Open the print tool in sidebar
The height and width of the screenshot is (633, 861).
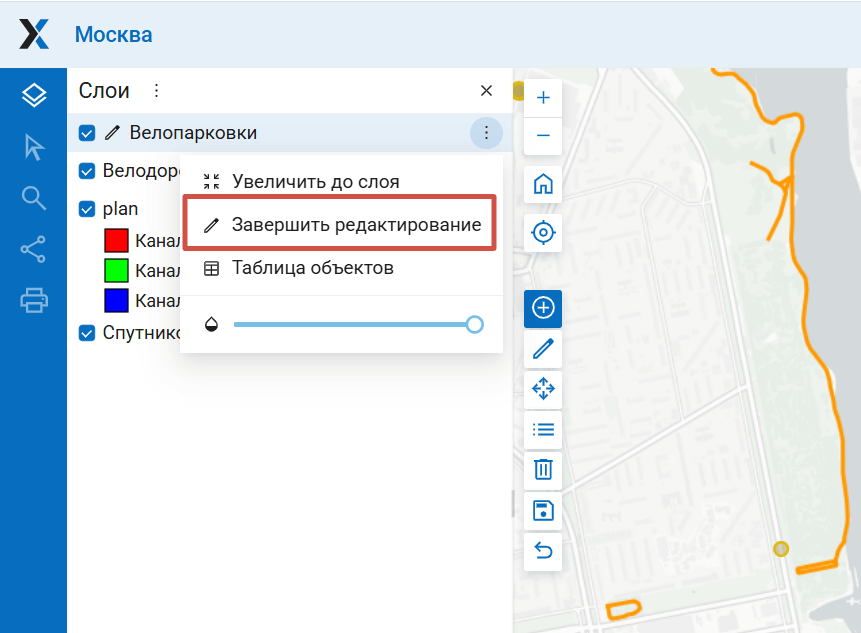coord(34,300)
